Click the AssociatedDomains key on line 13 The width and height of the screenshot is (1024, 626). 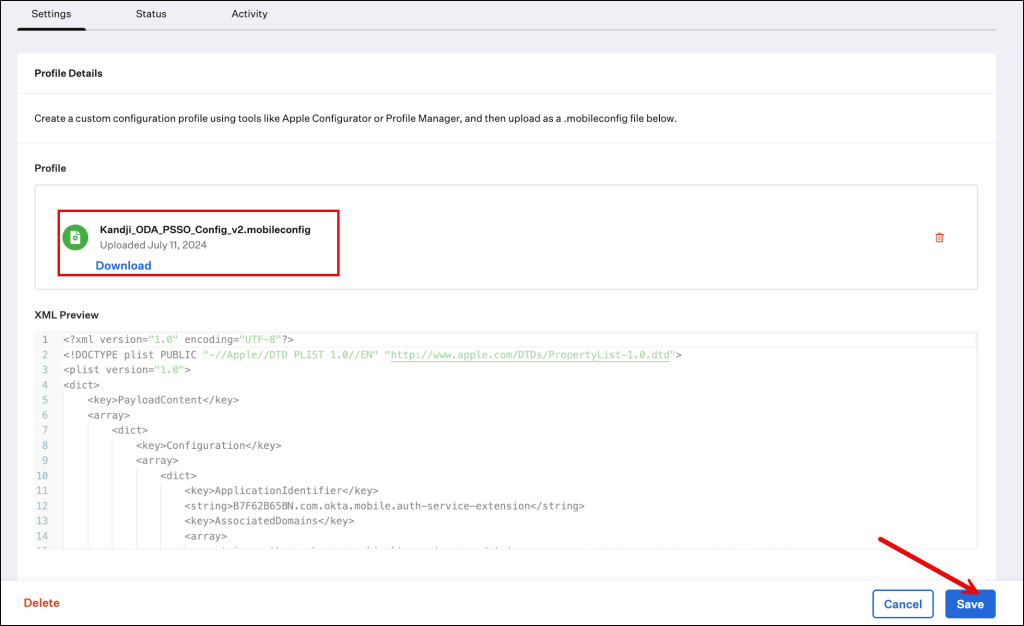[269, 521]
